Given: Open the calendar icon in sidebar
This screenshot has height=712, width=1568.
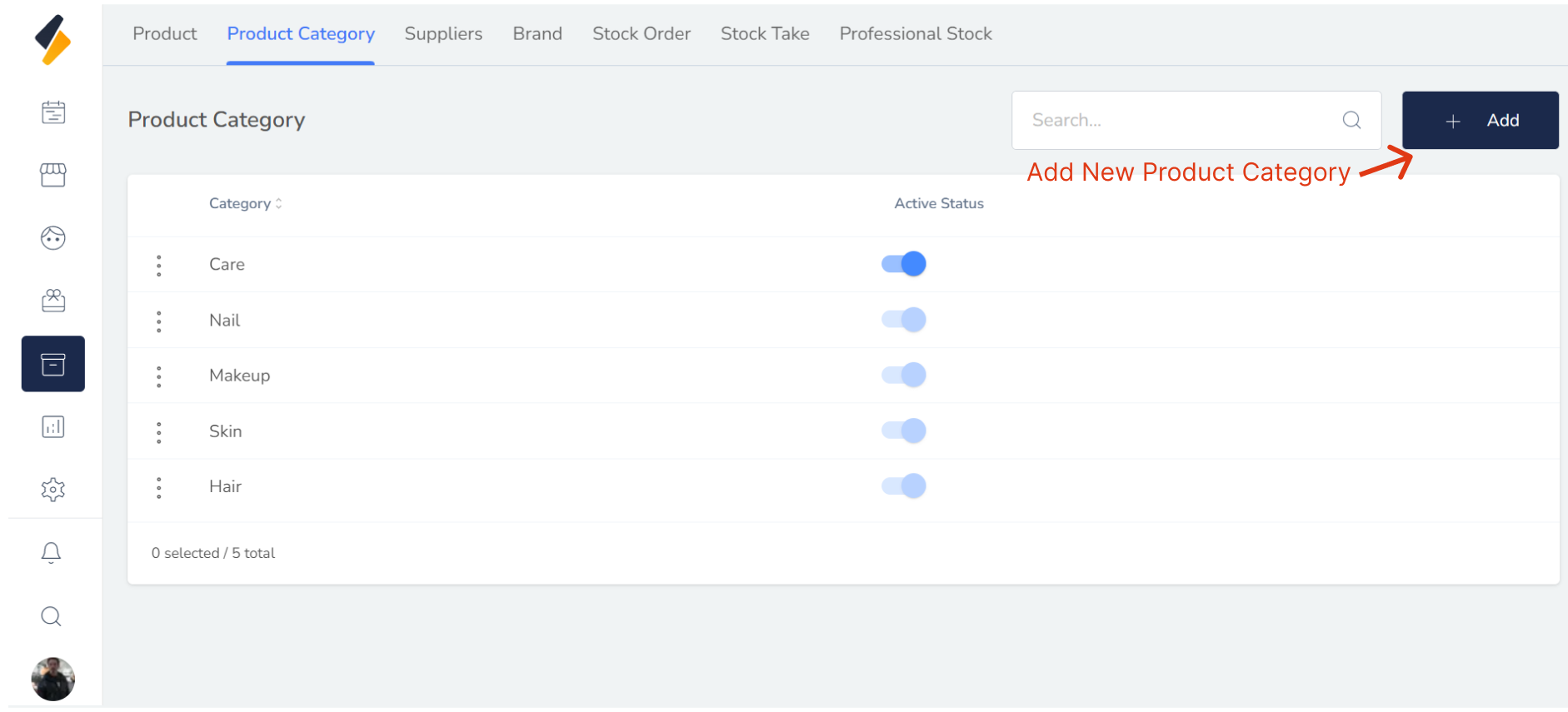Looking at the screenshot, I should point(53,112).
